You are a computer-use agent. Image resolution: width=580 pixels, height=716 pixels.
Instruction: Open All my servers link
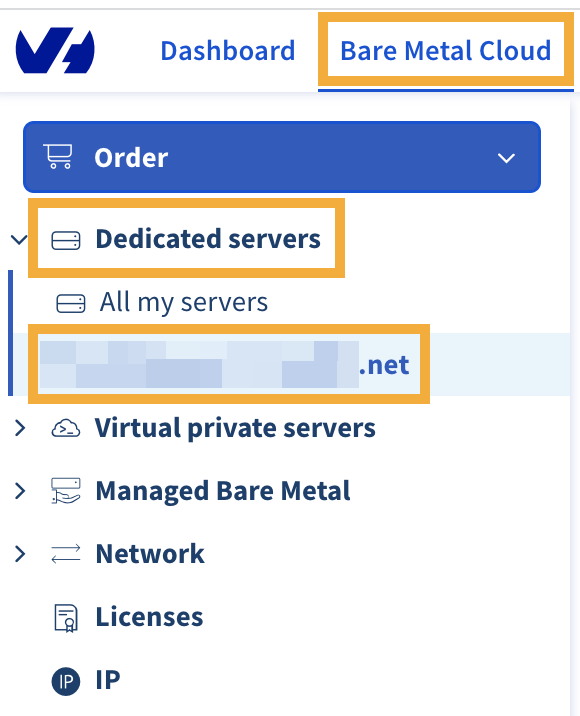(x=184, y=302)
